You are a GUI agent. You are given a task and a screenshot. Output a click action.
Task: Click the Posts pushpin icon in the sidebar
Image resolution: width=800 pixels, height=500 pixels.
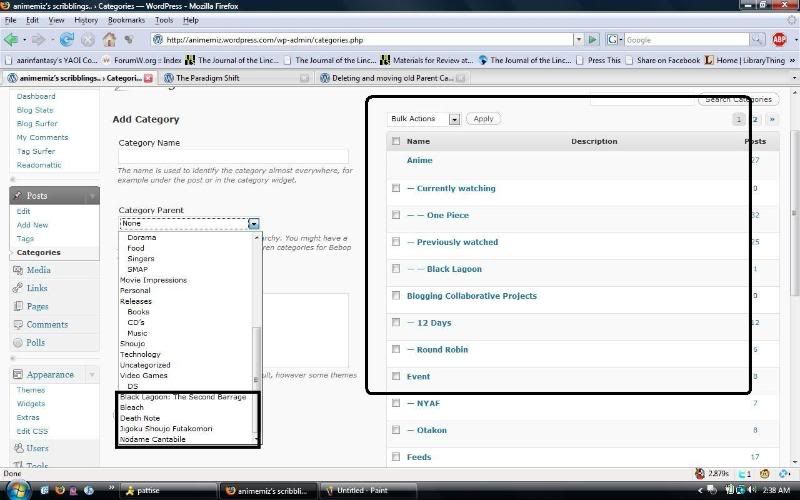coord(18,195)
